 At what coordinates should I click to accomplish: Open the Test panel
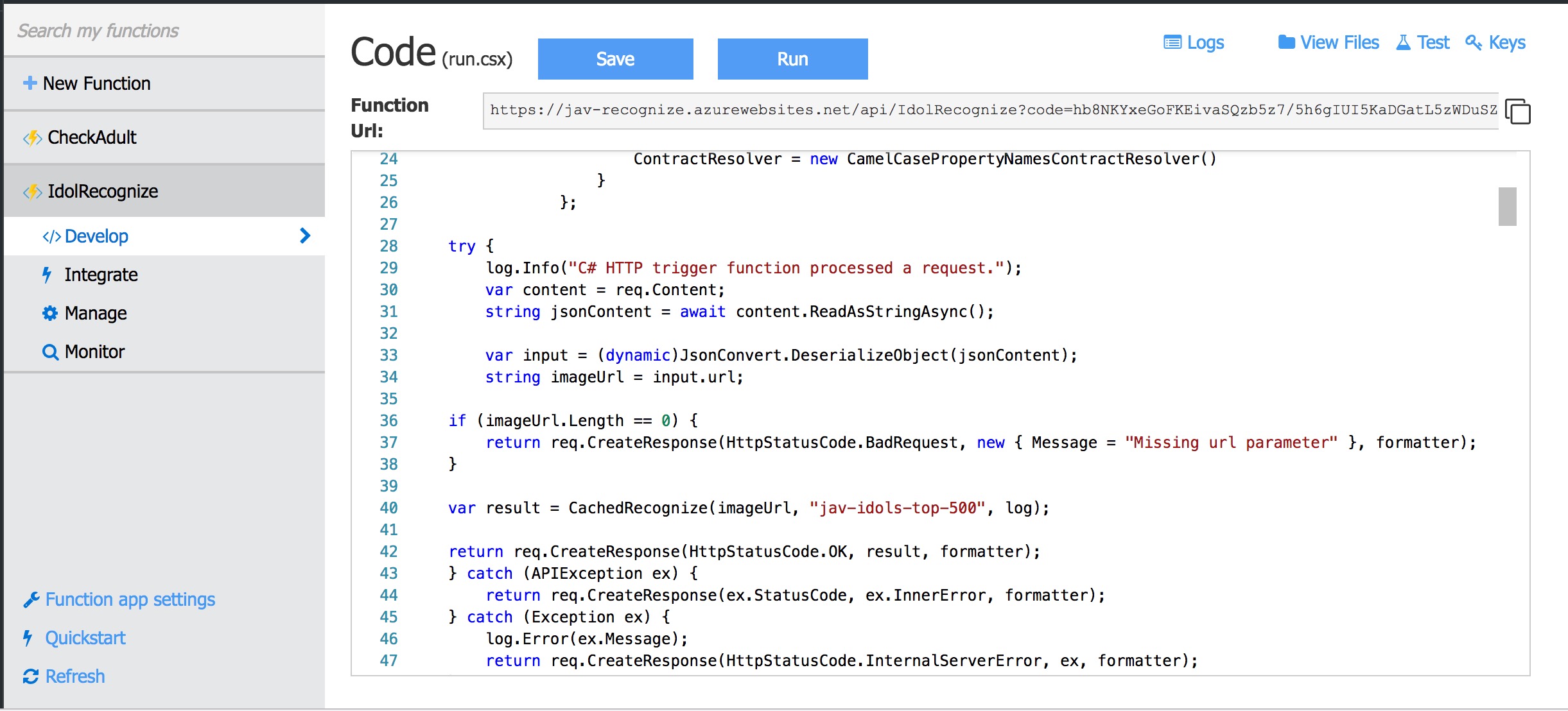(1423, 43)
